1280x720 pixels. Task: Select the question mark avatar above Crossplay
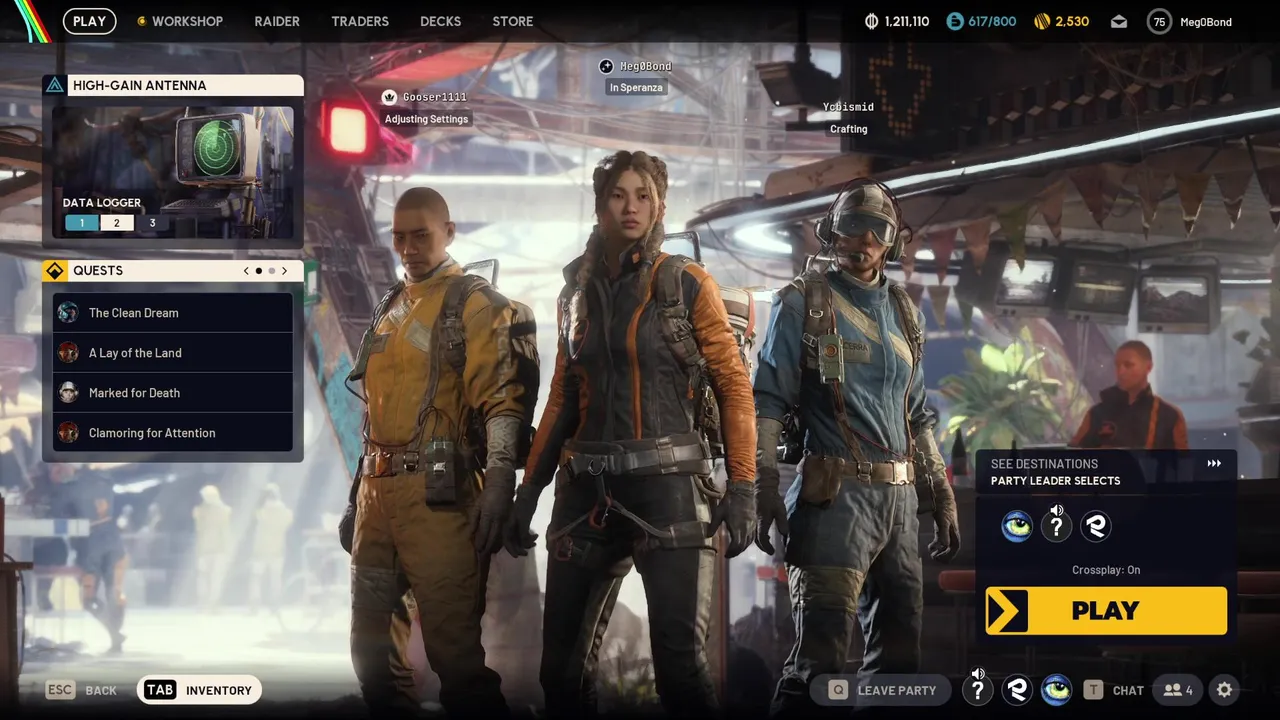pos(1056,526)
